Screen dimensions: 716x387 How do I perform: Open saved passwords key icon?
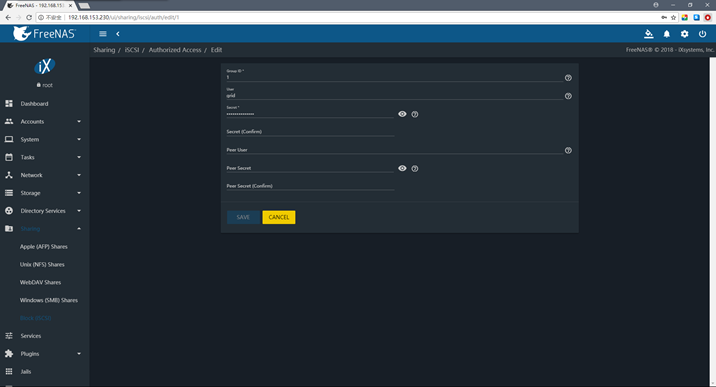click(x=663, y=17)
